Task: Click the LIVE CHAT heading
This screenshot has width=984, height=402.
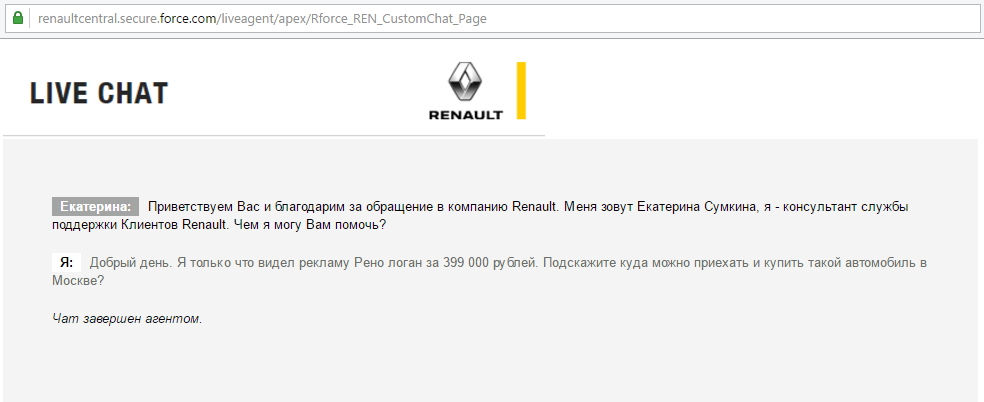Action: pyautogui.click(x=99, y=94)
